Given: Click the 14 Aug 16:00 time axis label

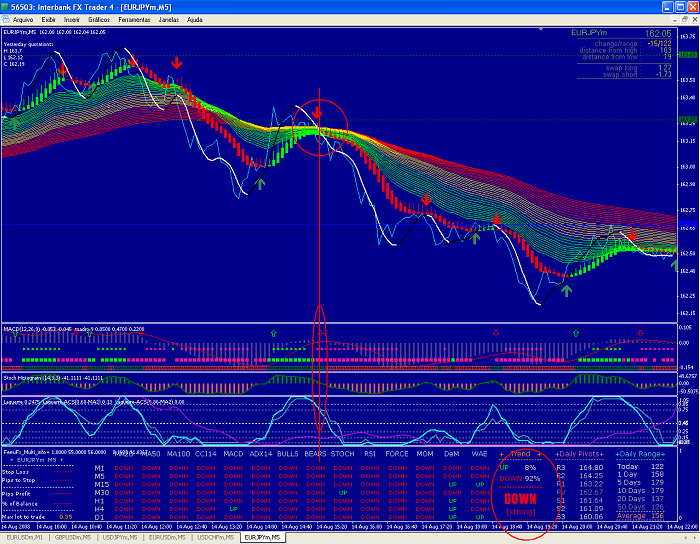Looking at the screenshot, I should click(368, 527).
